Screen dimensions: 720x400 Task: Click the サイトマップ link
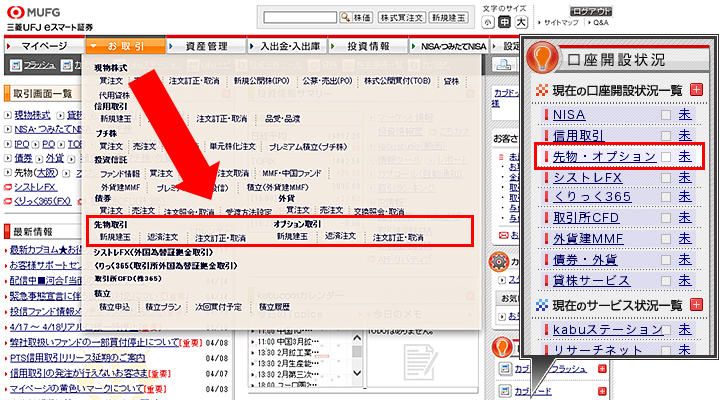pyautogui.click(x=561, y=23)
